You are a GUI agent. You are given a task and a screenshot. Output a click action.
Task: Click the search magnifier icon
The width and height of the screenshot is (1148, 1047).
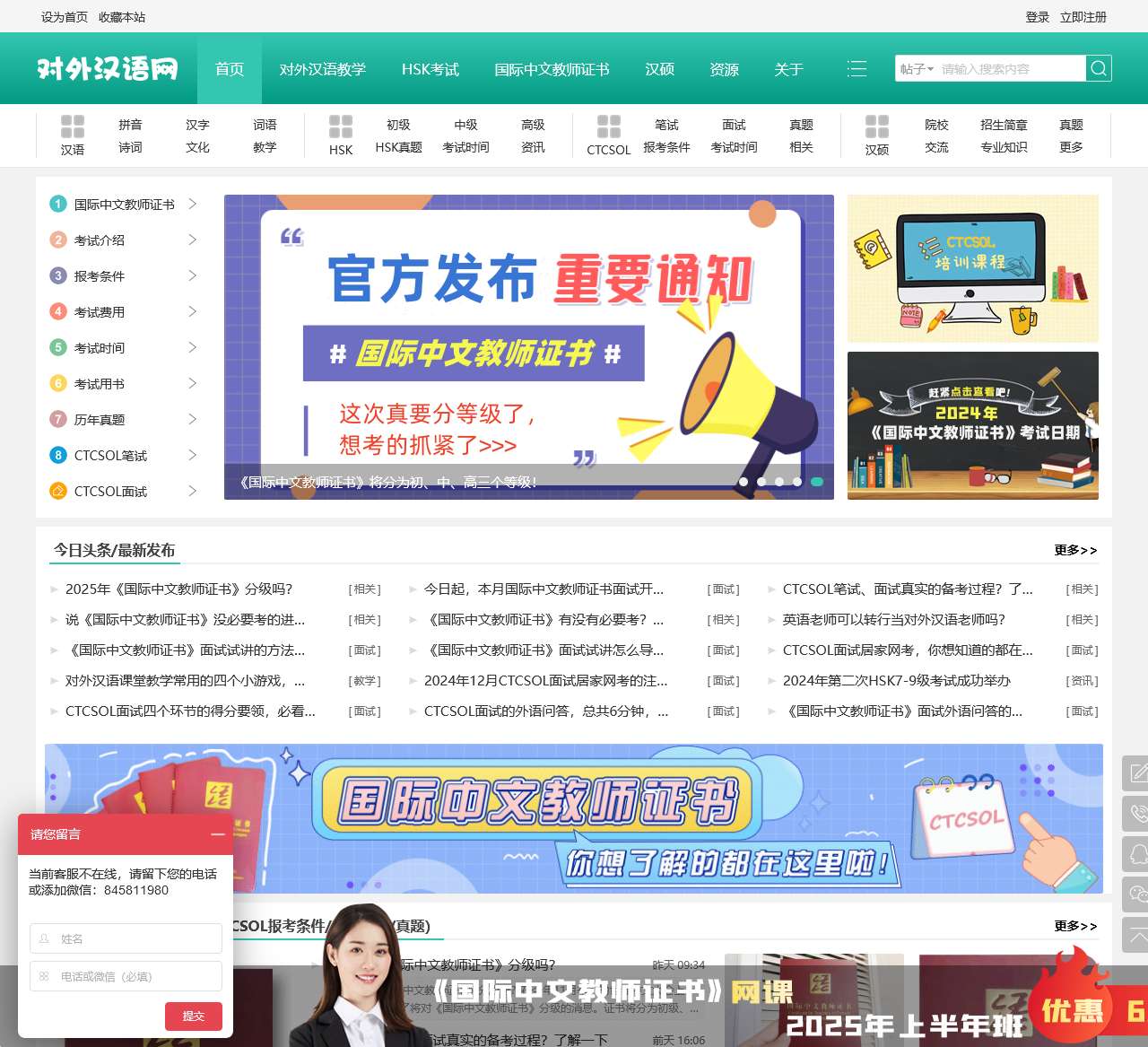pyautogui.click(x=1099, y=68)
